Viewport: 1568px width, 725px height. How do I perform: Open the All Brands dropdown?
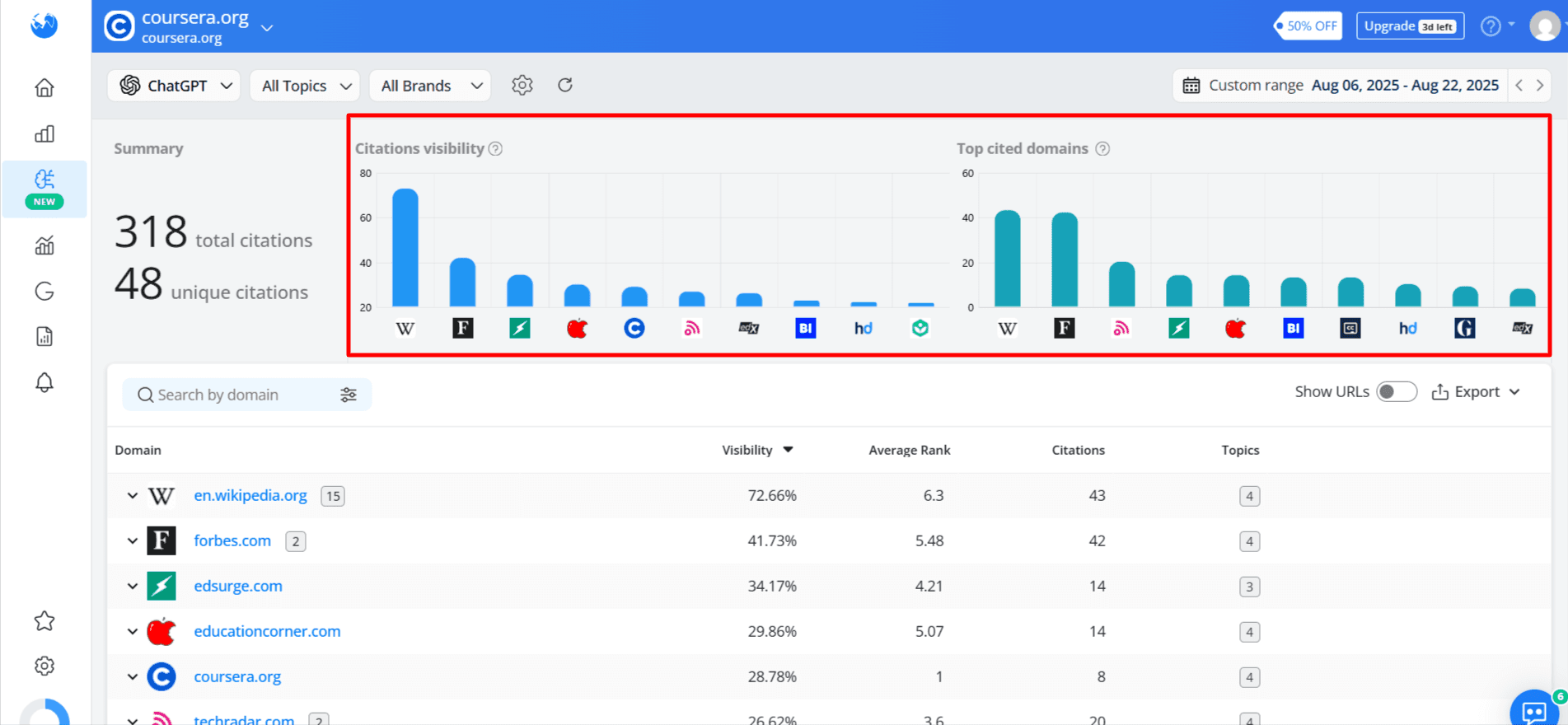430,86
